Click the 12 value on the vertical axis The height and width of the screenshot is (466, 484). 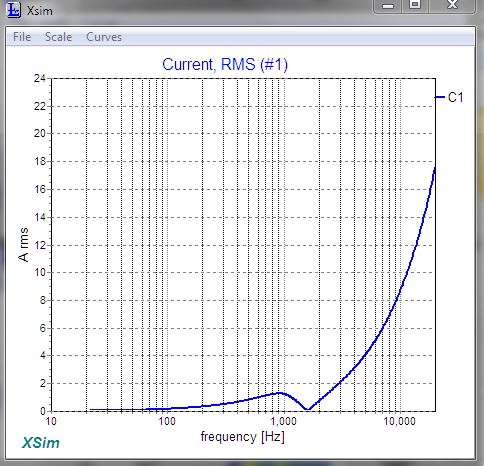[40, 245]
